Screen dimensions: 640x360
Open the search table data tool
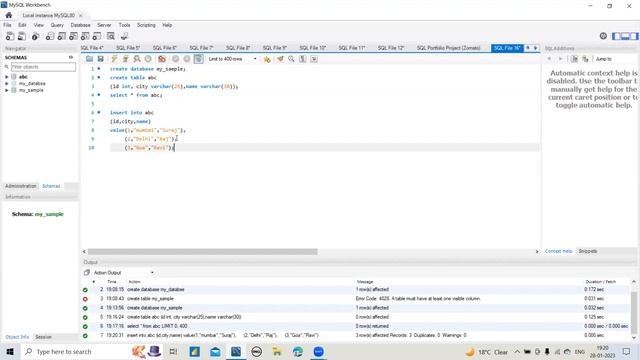[x=111, y=36]
